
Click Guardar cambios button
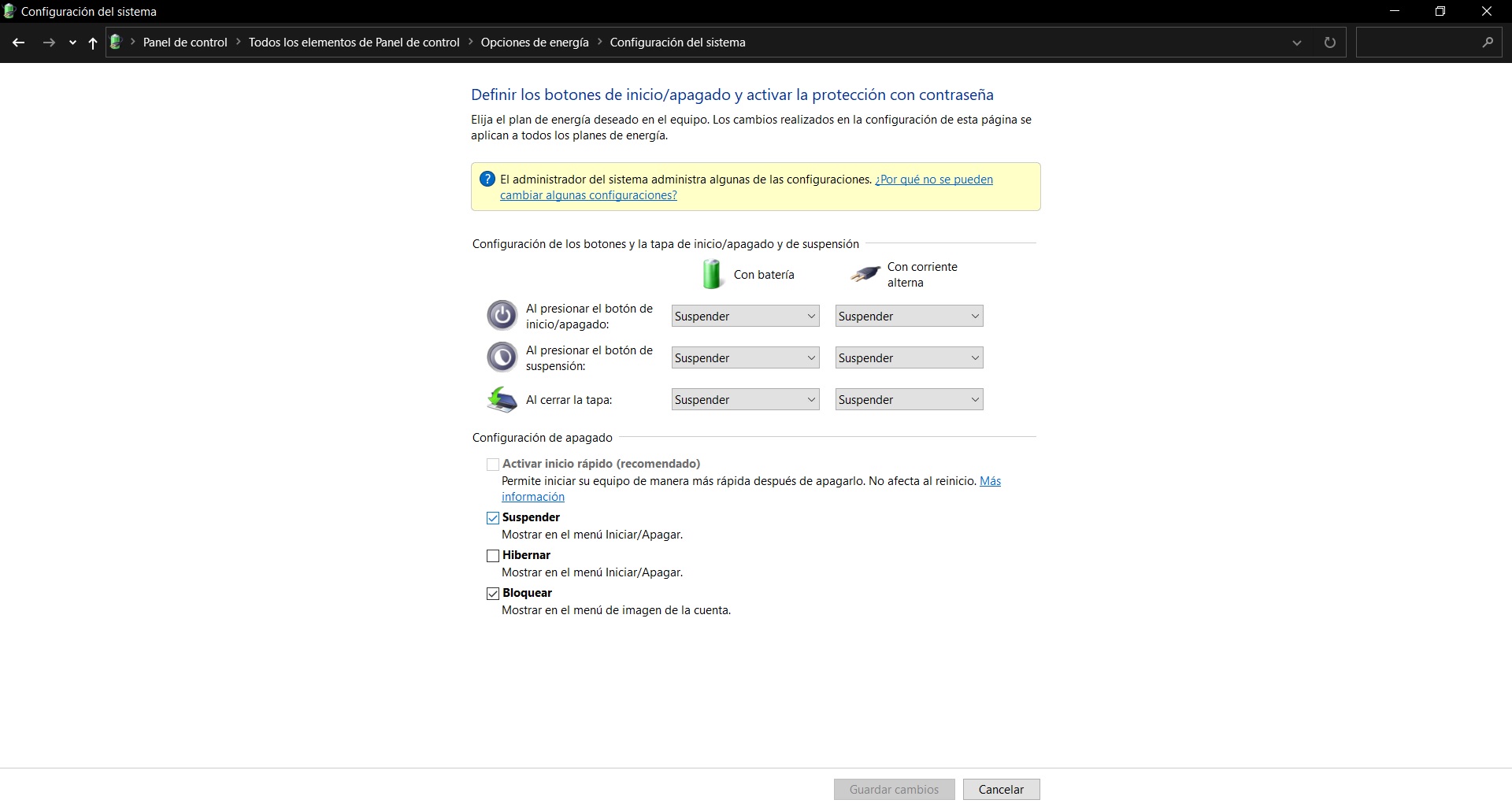pyautogui.click(x=895, y=790)
